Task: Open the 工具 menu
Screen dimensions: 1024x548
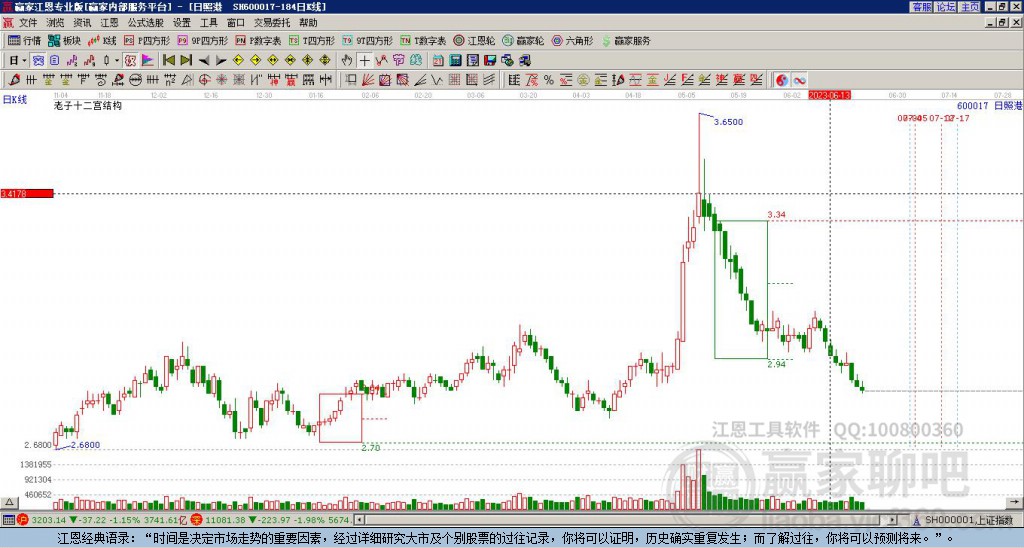Action: click(208, 23)
